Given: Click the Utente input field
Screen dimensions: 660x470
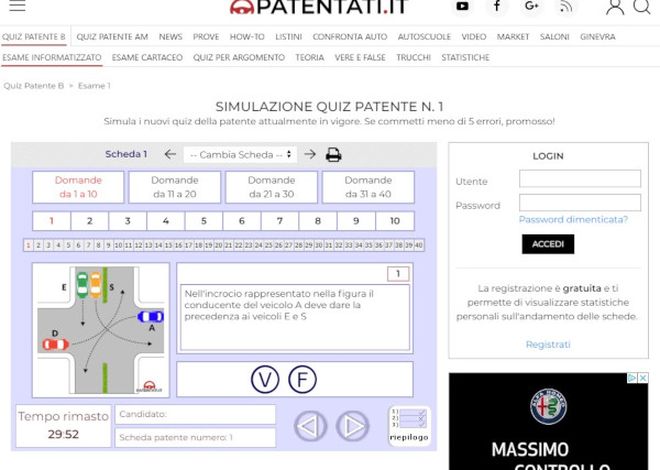Looking at the screenshot, I should [x=580, y=178].
